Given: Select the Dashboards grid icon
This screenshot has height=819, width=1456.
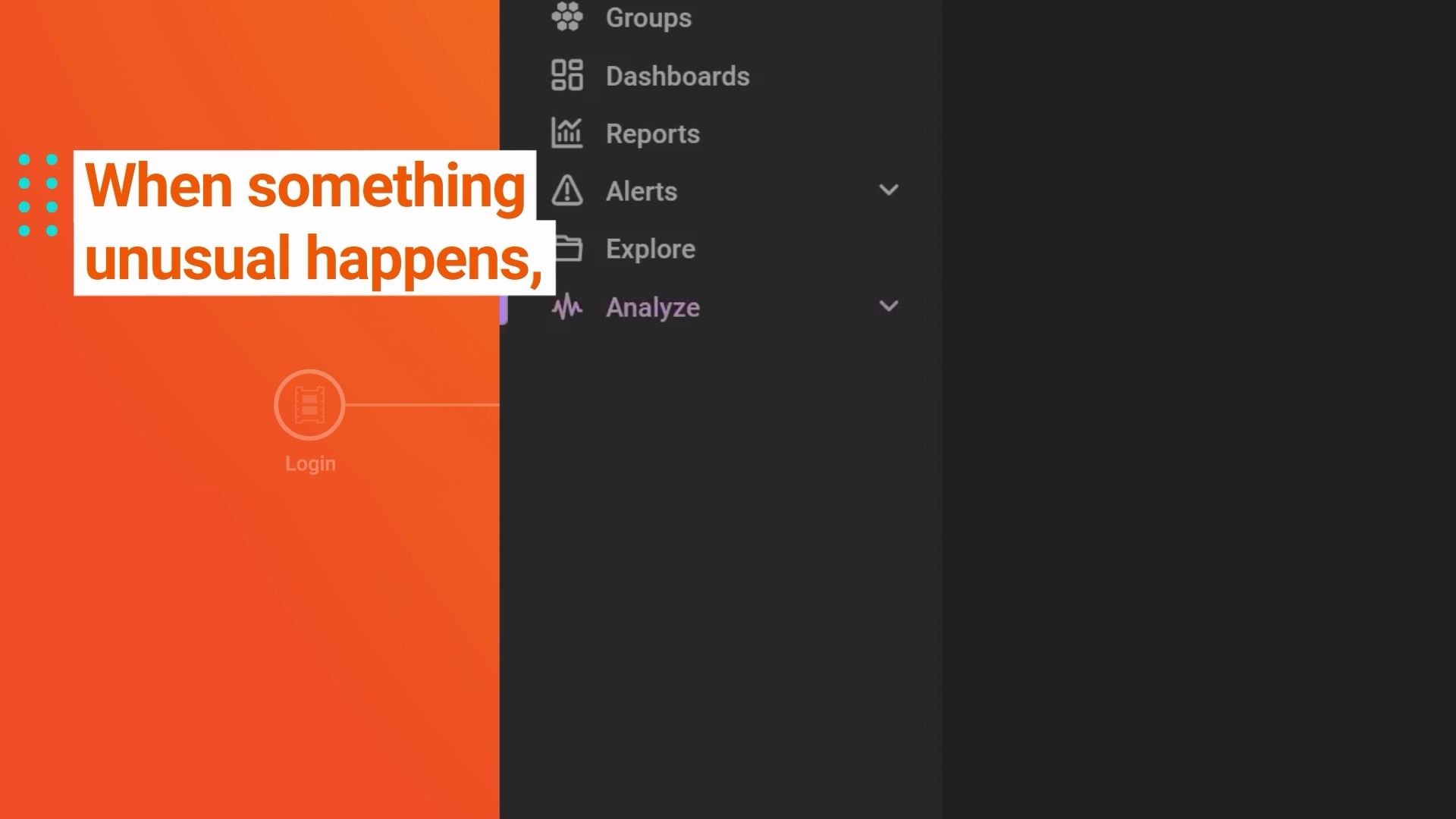Looking at the screenshot, I should coord(566,75).
